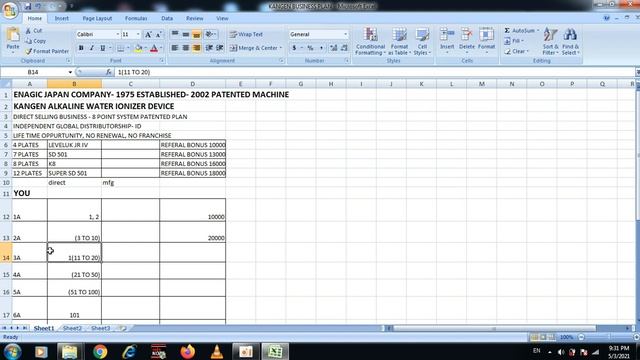Click the formula bar text 1(11 TO 20)
This screenshot has height=360, width=640.
coord(134,72)
